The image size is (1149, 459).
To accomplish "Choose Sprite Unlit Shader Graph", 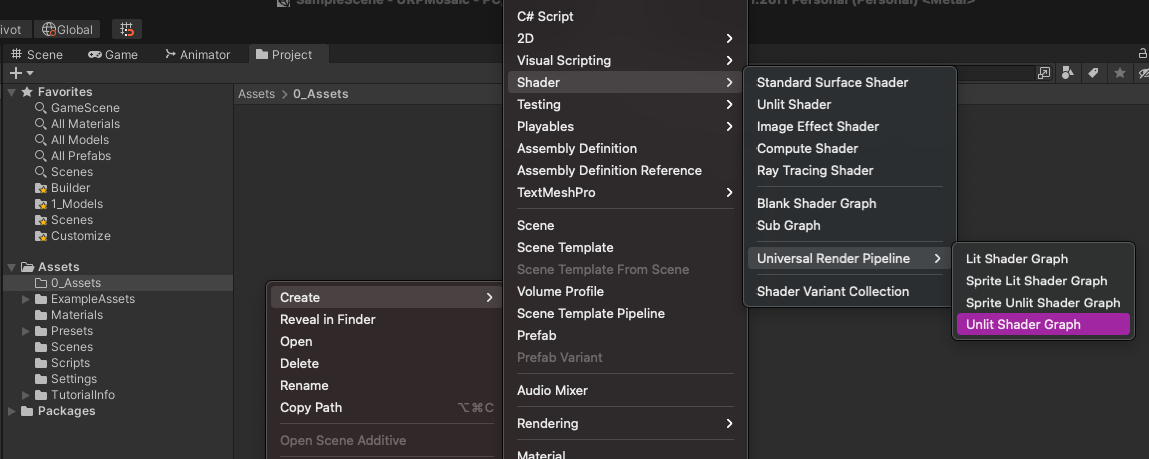I will pos(1043,302).
